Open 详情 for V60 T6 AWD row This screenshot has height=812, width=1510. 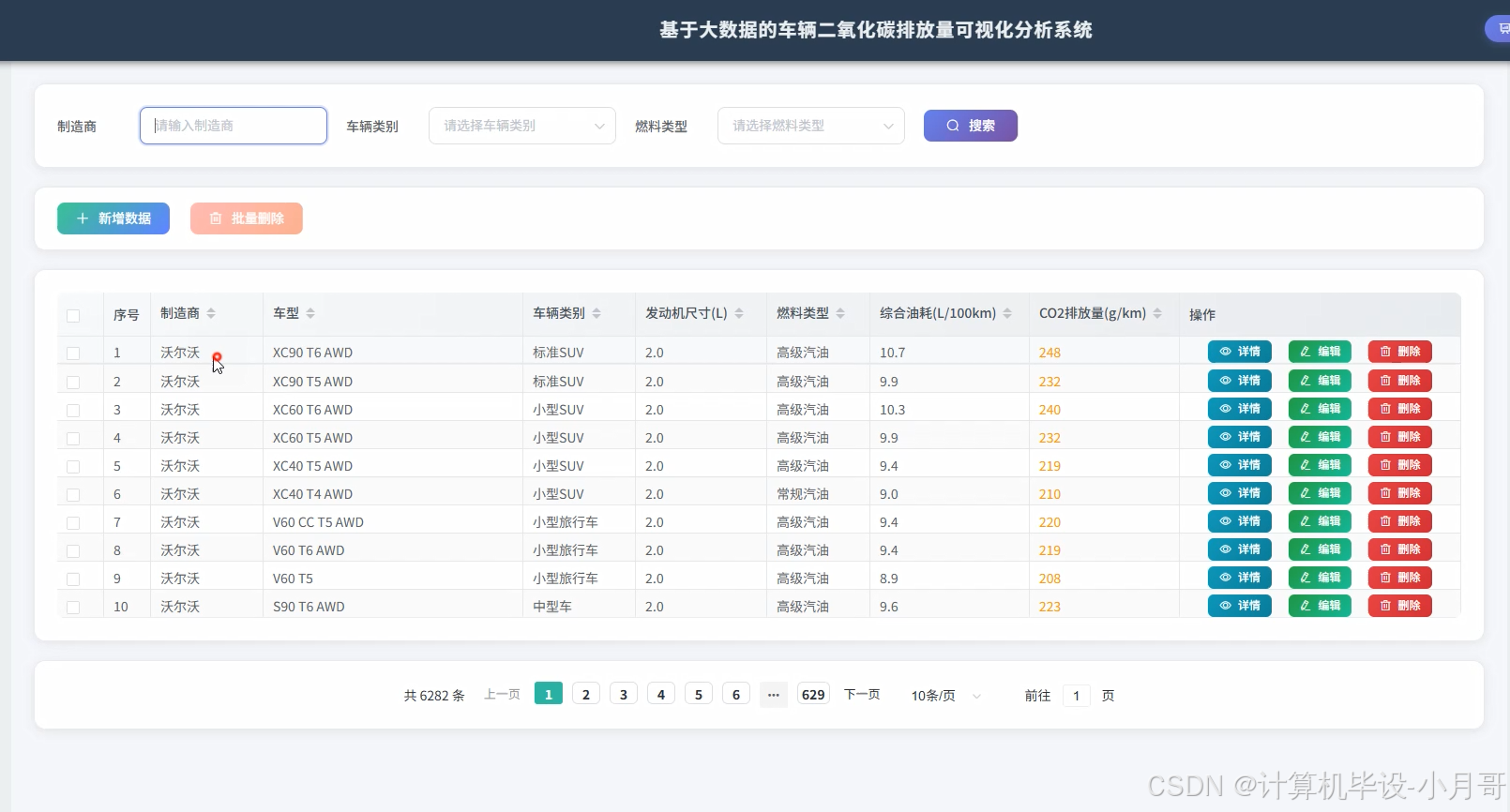1240,549
